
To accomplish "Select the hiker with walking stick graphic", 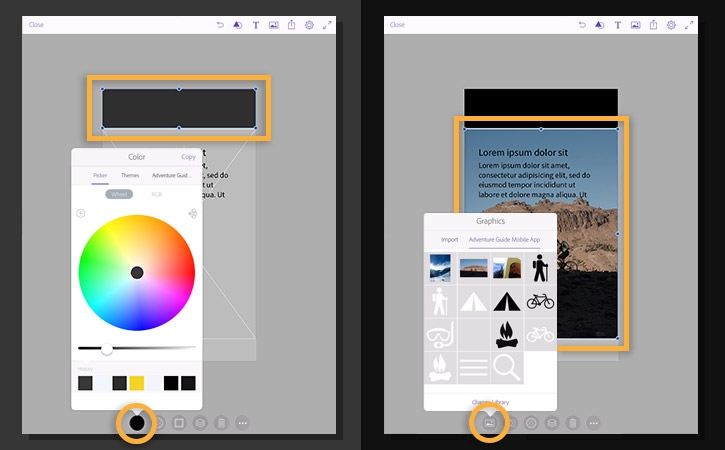I will 540,268.
